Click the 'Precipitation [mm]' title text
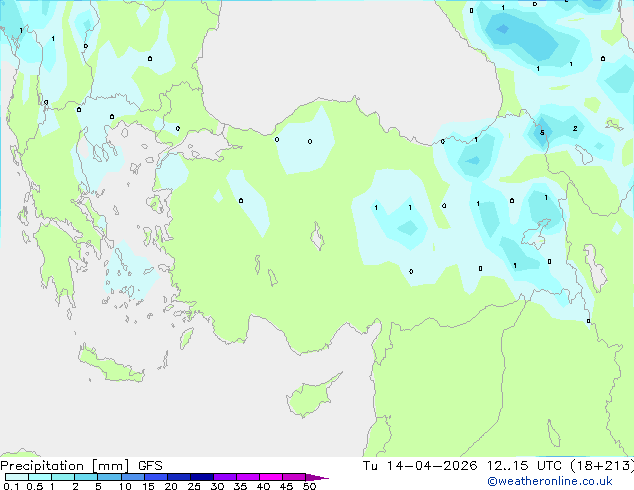The height and width of the screenshot is (490, 634). coord(65,466)
